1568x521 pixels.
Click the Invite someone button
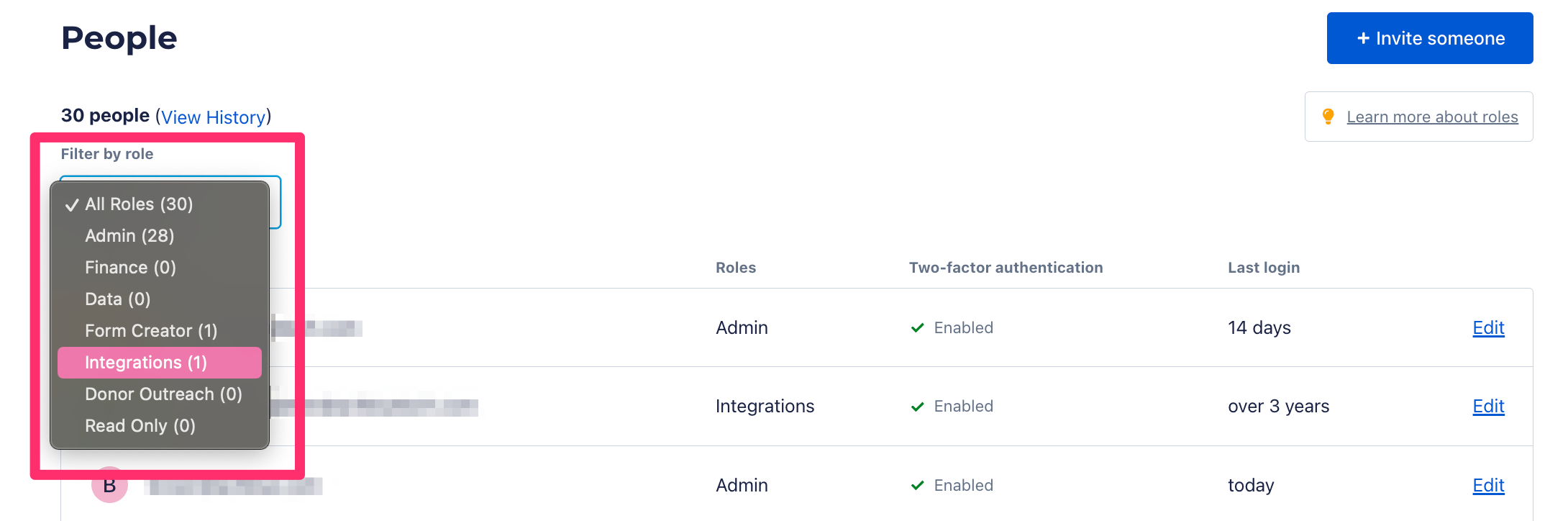point(1430,38)
